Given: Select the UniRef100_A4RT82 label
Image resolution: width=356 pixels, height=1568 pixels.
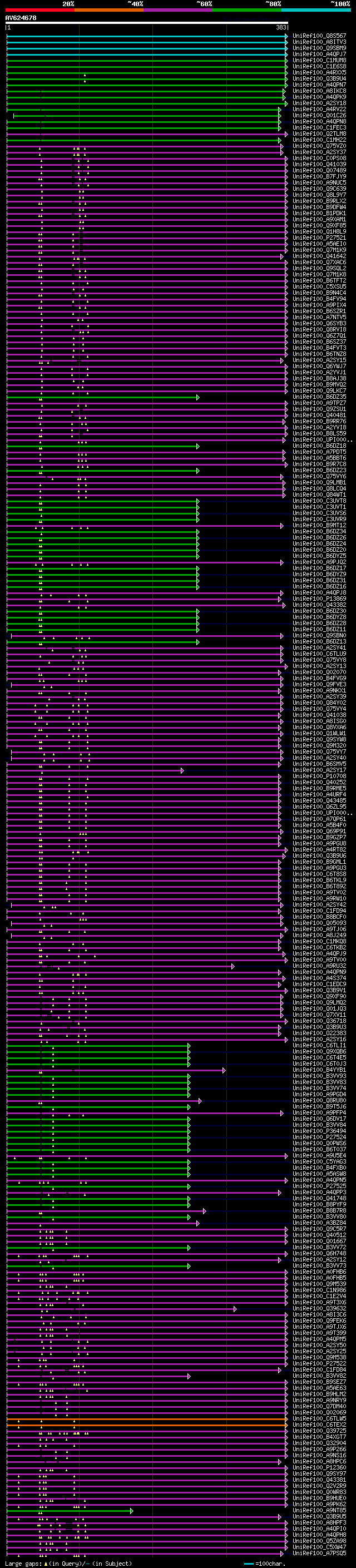Looking at the screenshot, I should (319, 850).
